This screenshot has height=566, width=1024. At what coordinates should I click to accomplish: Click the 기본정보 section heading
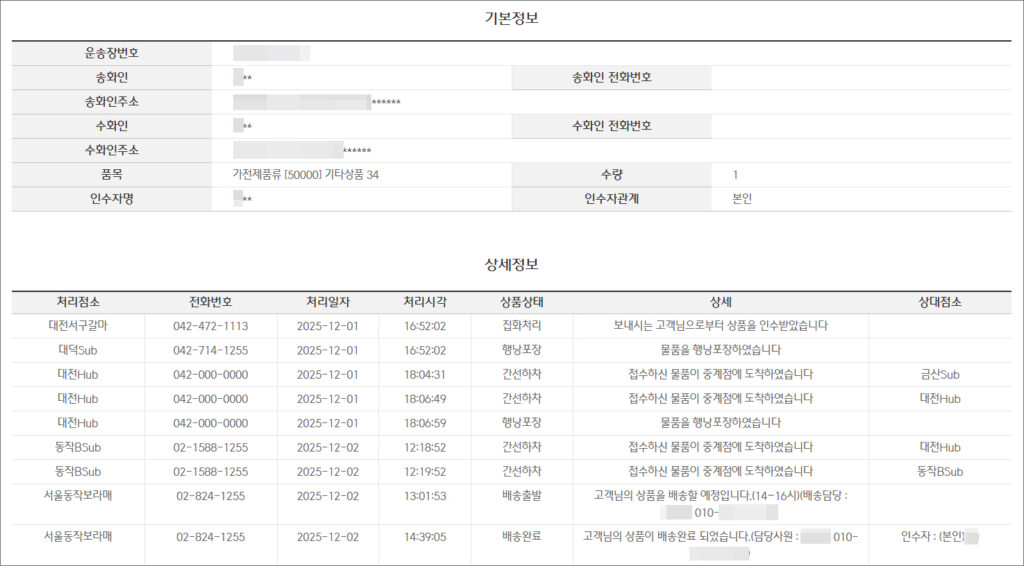[x=511, y=18]
